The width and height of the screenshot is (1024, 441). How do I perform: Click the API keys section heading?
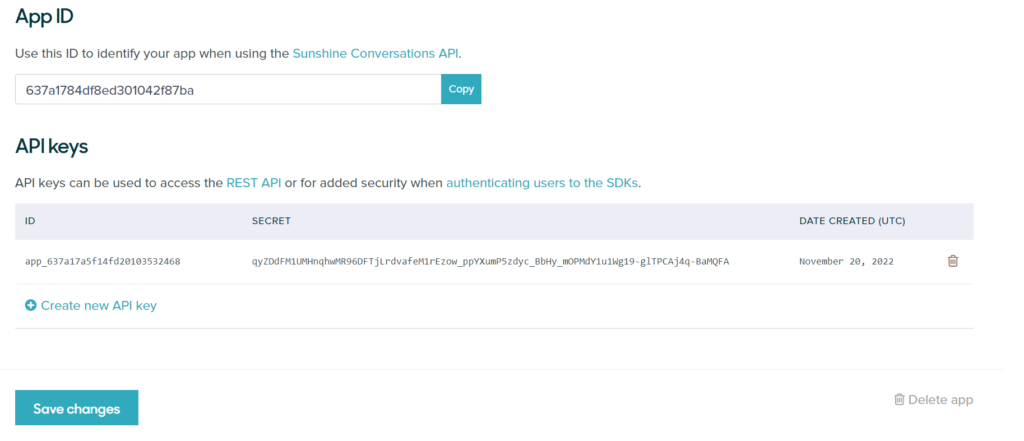(x=52, y=147)
